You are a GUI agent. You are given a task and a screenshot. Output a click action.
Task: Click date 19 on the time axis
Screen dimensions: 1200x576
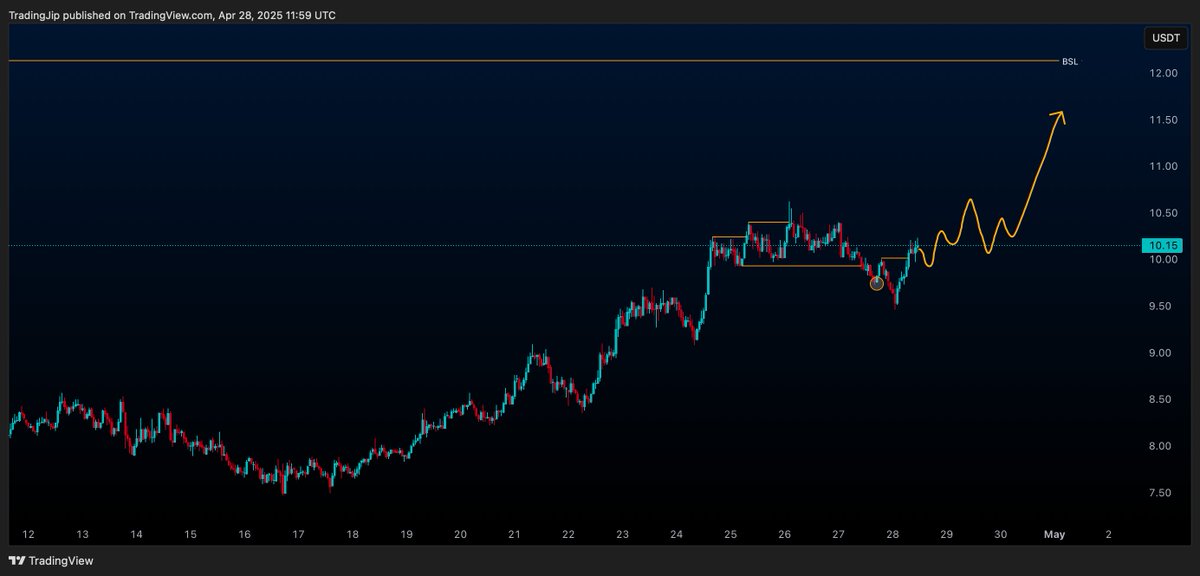406,535
